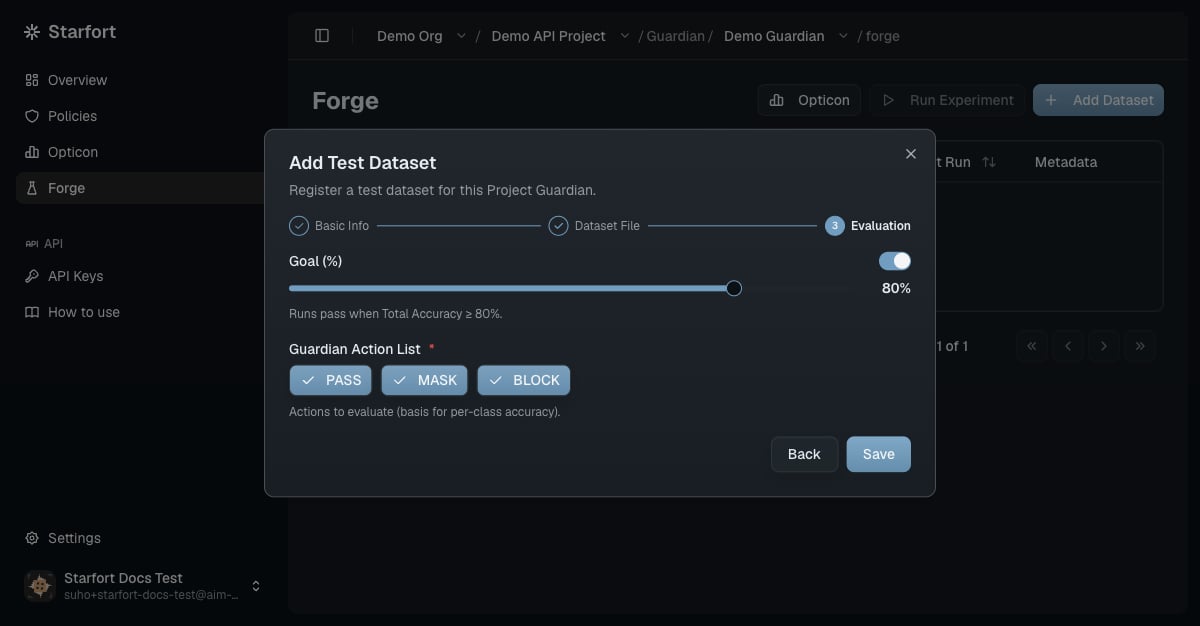Toggle the PASS action chip
This screenshot has width=1200, height=626.
[x=331, y=380]
